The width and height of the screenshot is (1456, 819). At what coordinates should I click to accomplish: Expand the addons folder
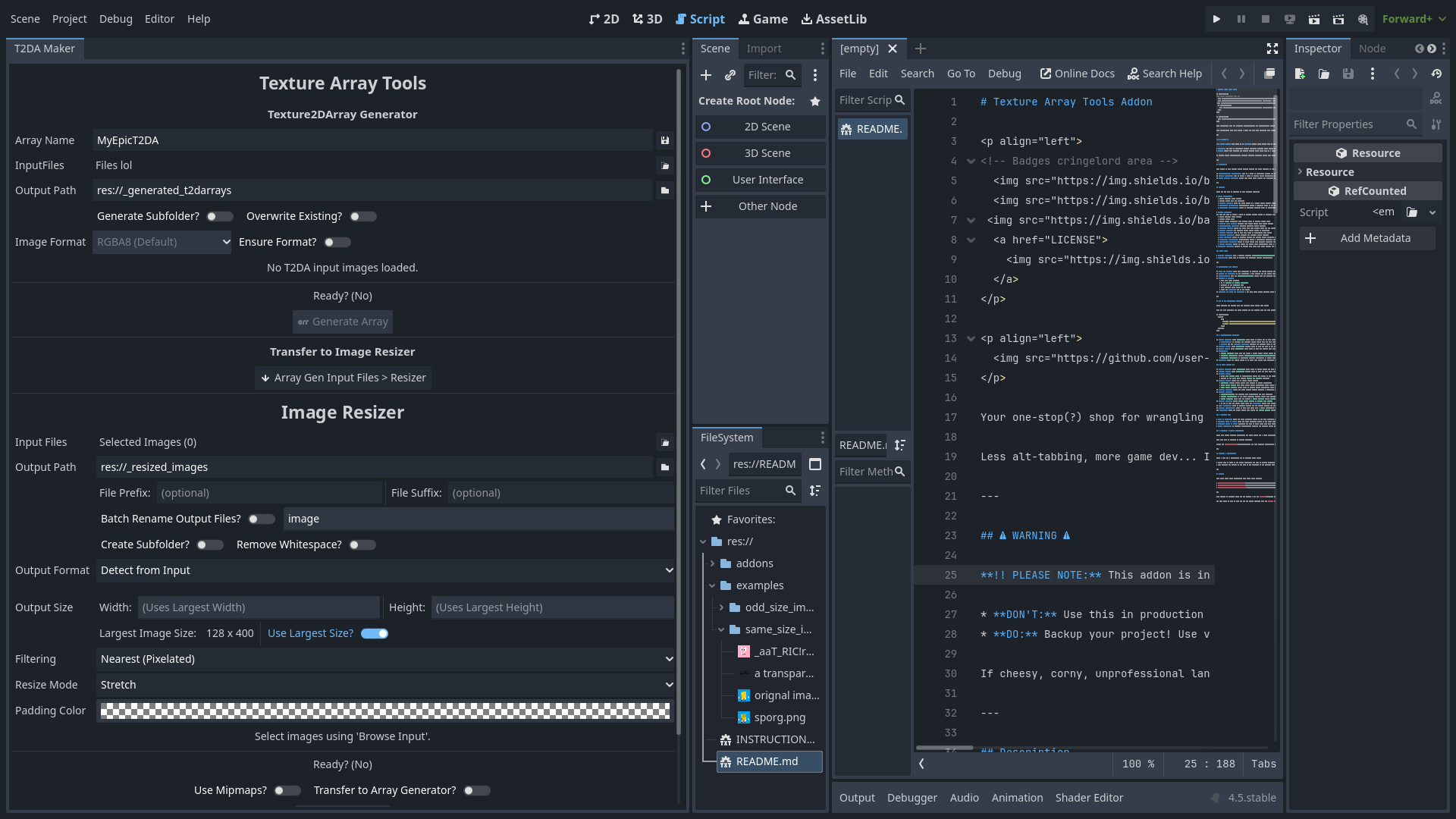pos(712,563)
